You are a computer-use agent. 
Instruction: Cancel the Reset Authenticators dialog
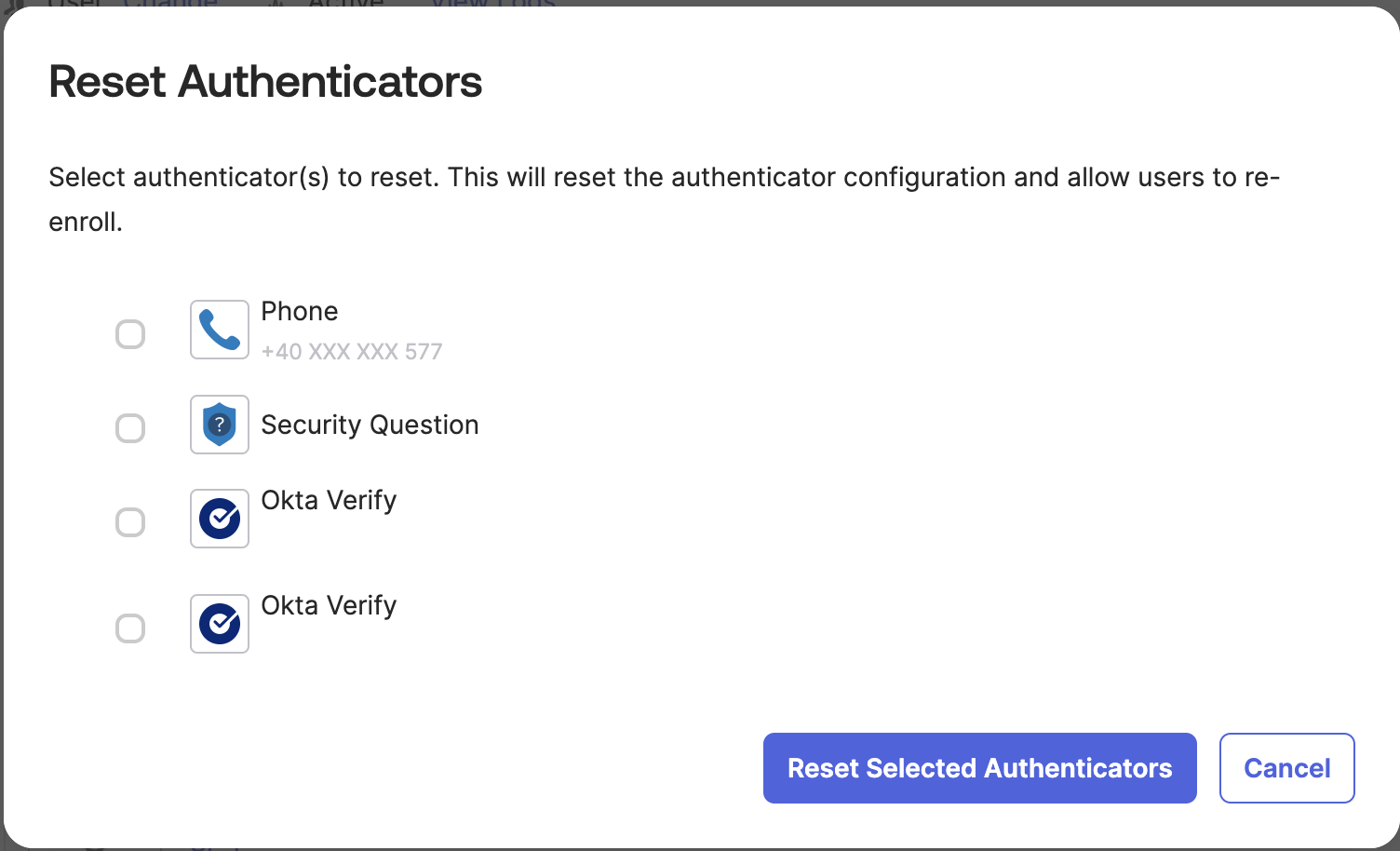tap(1286, 768)
